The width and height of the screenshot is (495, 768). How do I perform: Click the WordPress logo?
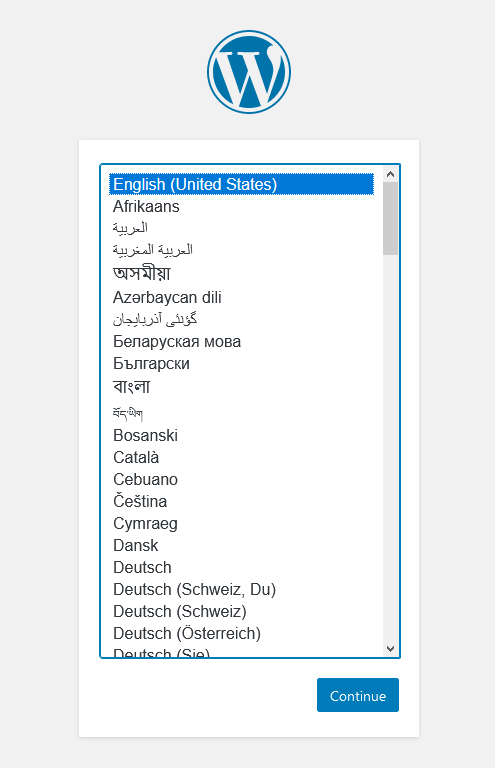249,72
